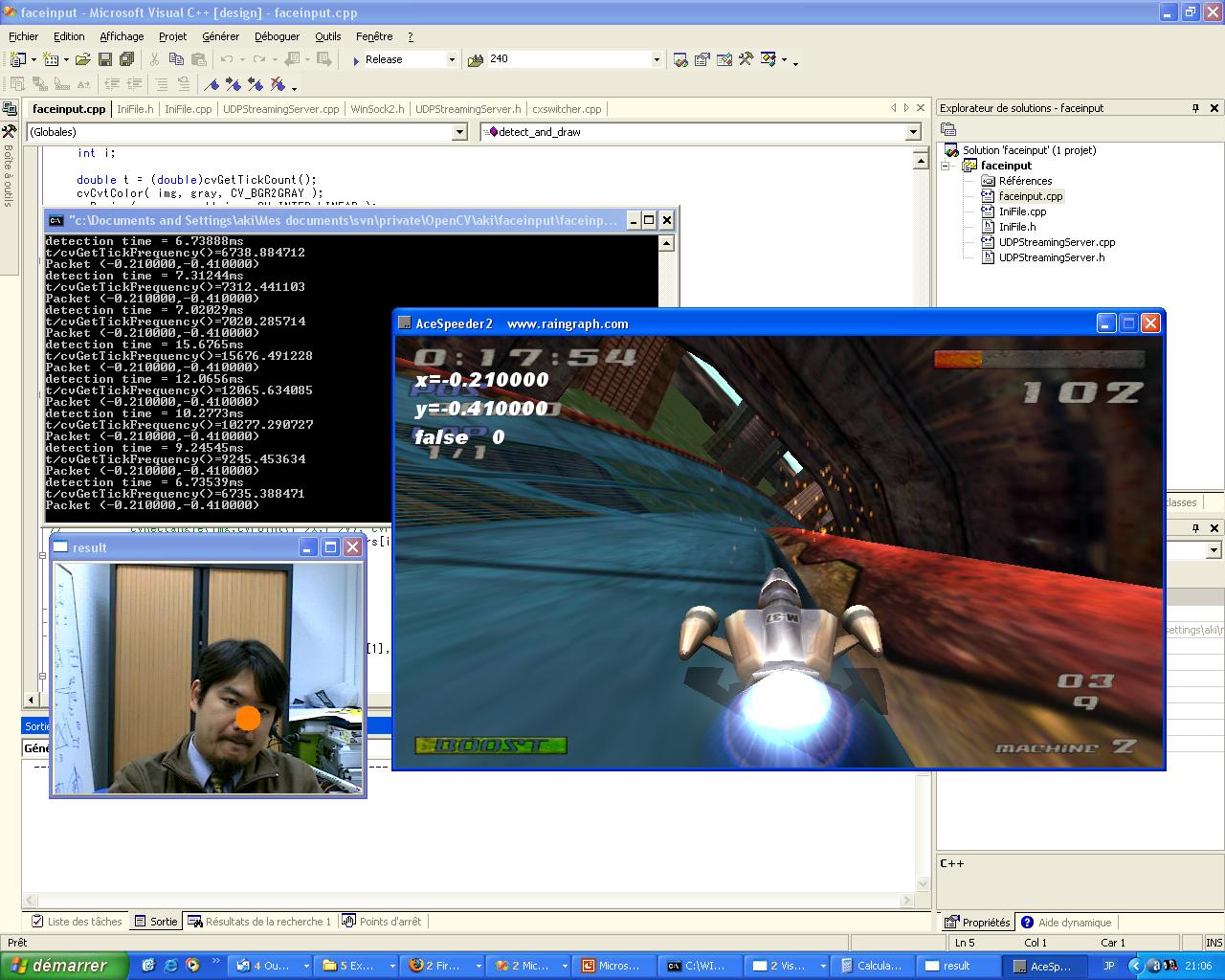Open the Fichier menu
The image size is (1225, 980).
[24, 36]
